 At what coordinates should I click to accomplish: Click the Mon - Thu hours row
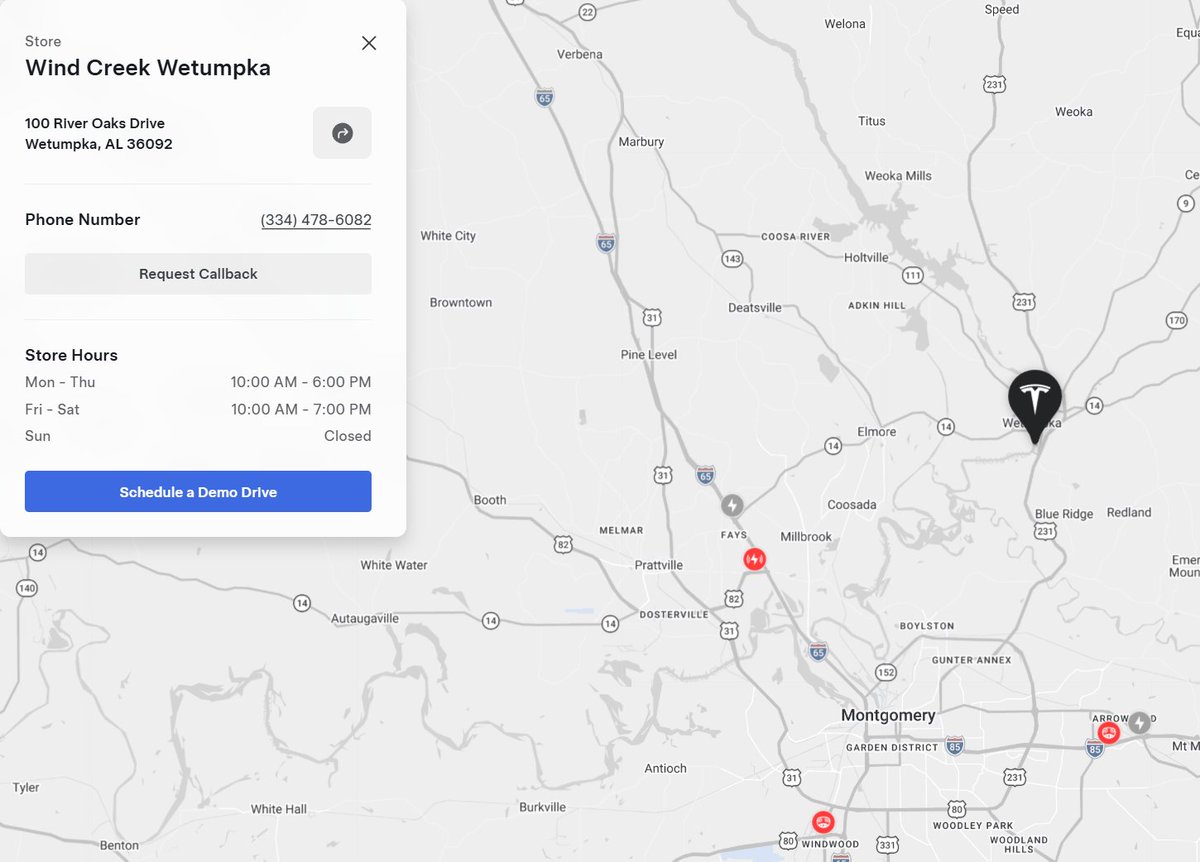point(198,382)
